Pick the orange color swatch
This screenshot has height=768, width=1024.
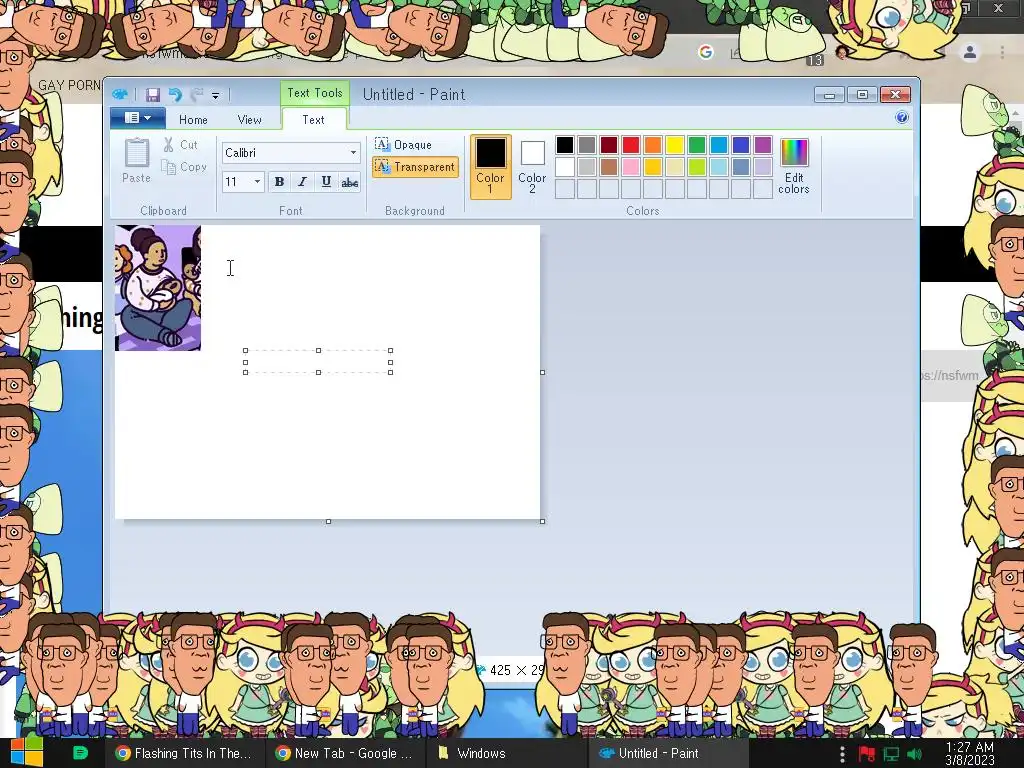point(652,144)
